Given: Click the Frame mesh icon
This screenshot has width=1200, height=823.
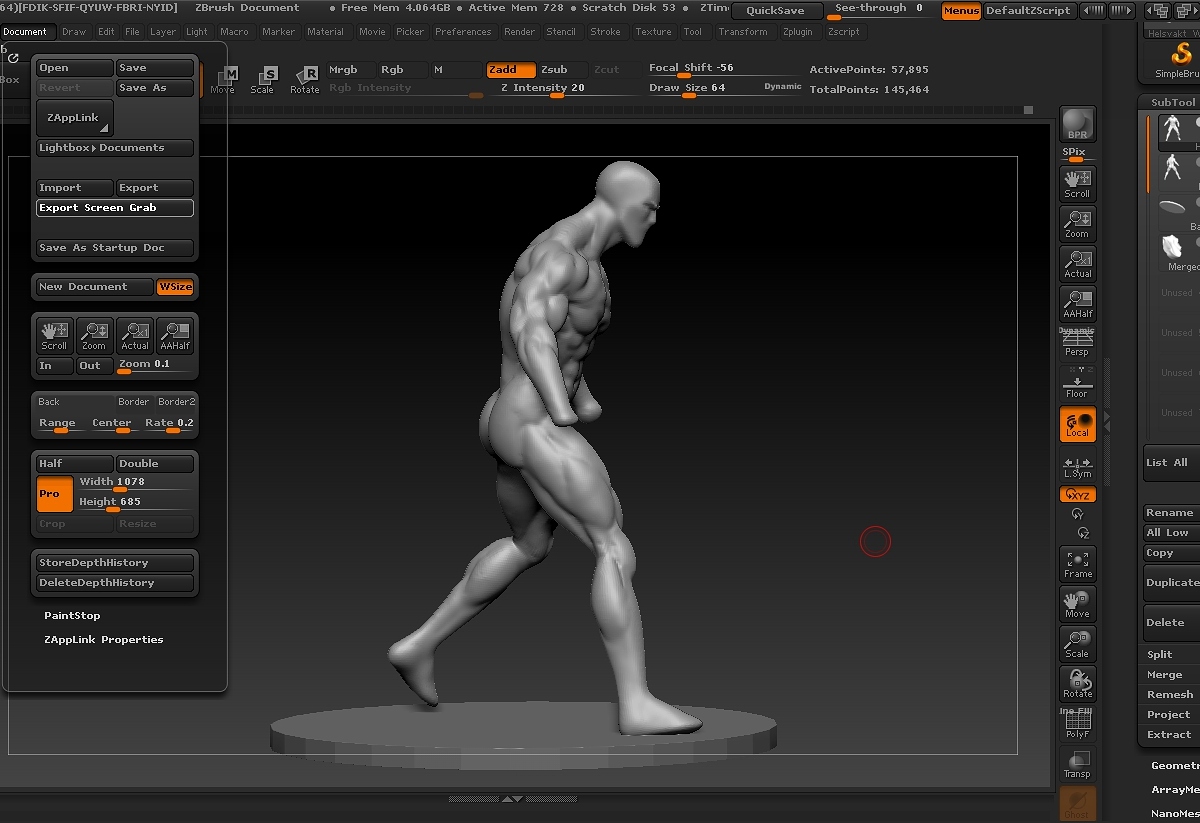Looking at the screenshot, I should coord(1077,563).
